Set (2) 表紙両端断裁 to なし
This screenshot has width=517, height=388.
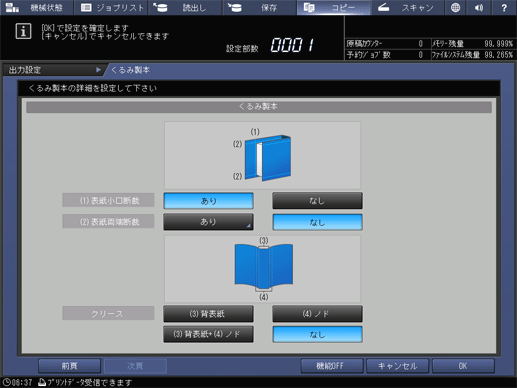[317, 222]
